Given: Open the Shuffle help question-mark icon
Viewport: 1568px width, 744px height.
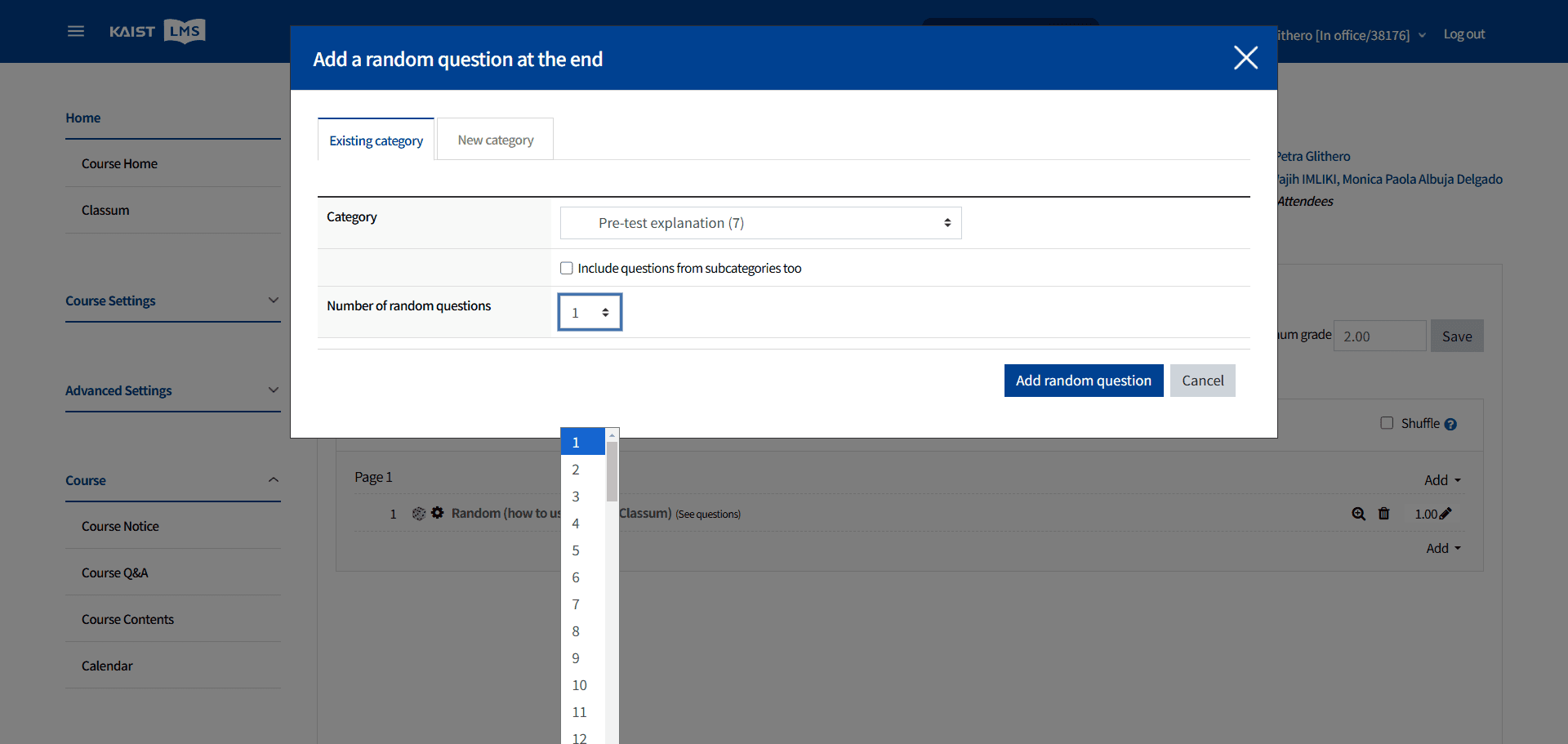Looking at the screenshot, I should (x=1450, y=425).
